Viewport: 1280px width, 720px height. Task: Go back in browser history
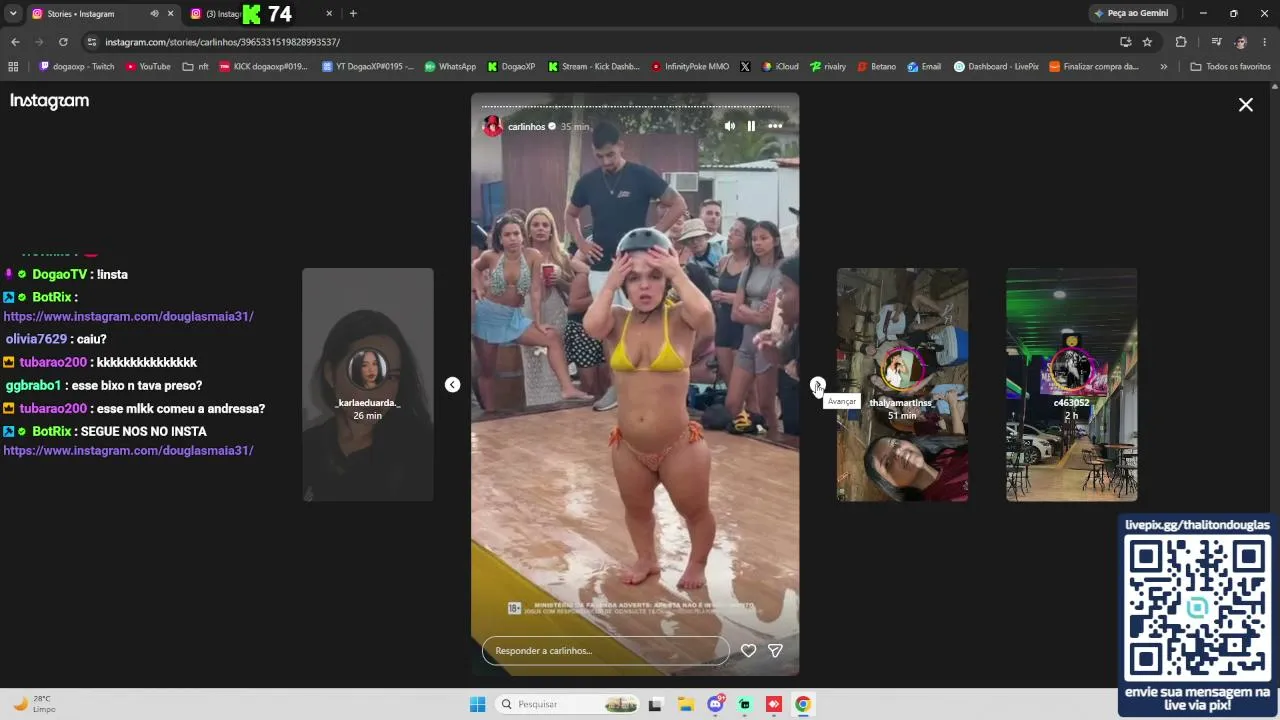(15, 42)
